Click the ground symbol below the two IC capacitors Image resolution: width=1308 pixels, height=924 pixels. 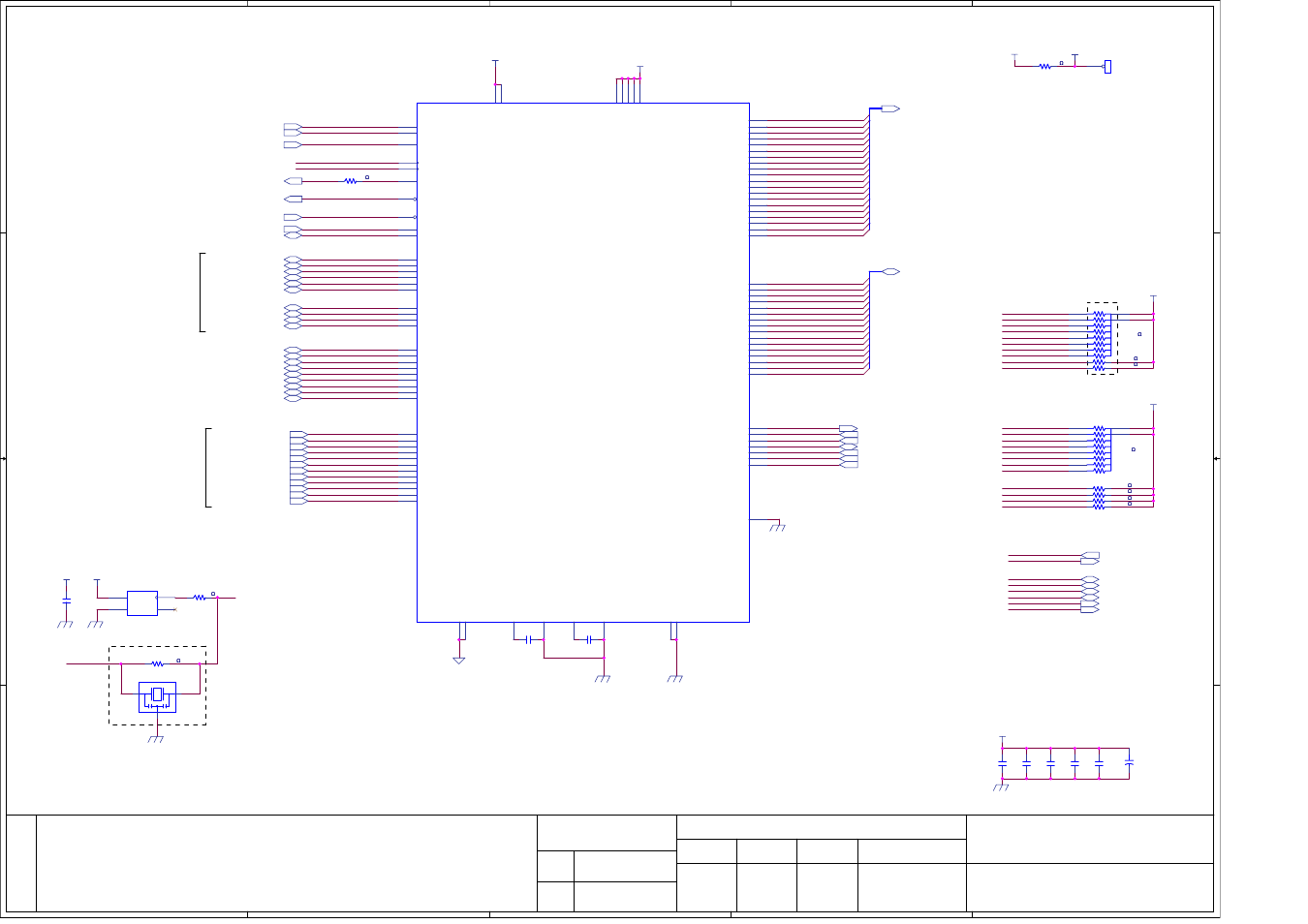[602, 679]
